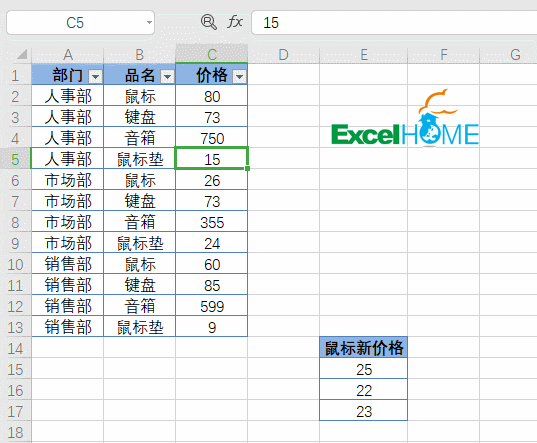Select the cell with value 22

(x=364, y=390)
